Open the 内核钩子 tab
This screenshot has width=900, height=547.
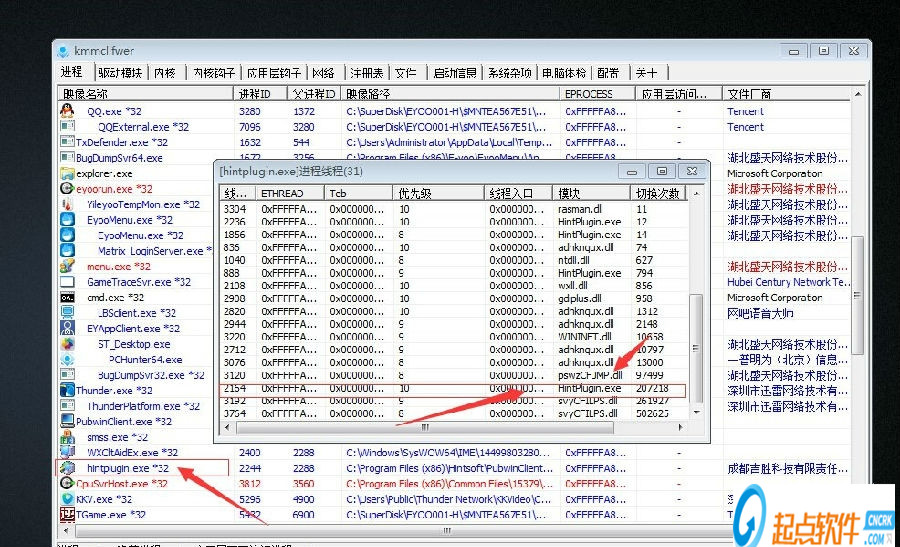214,73
